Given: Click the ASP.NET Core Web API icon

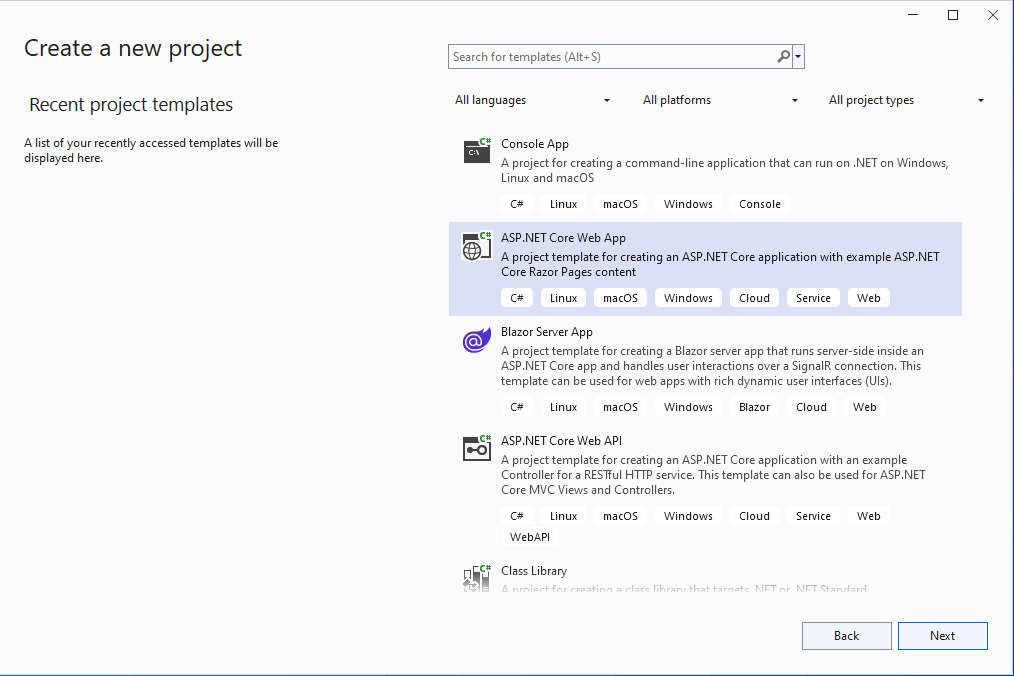Looking at the screenshot, I should 477,448.
